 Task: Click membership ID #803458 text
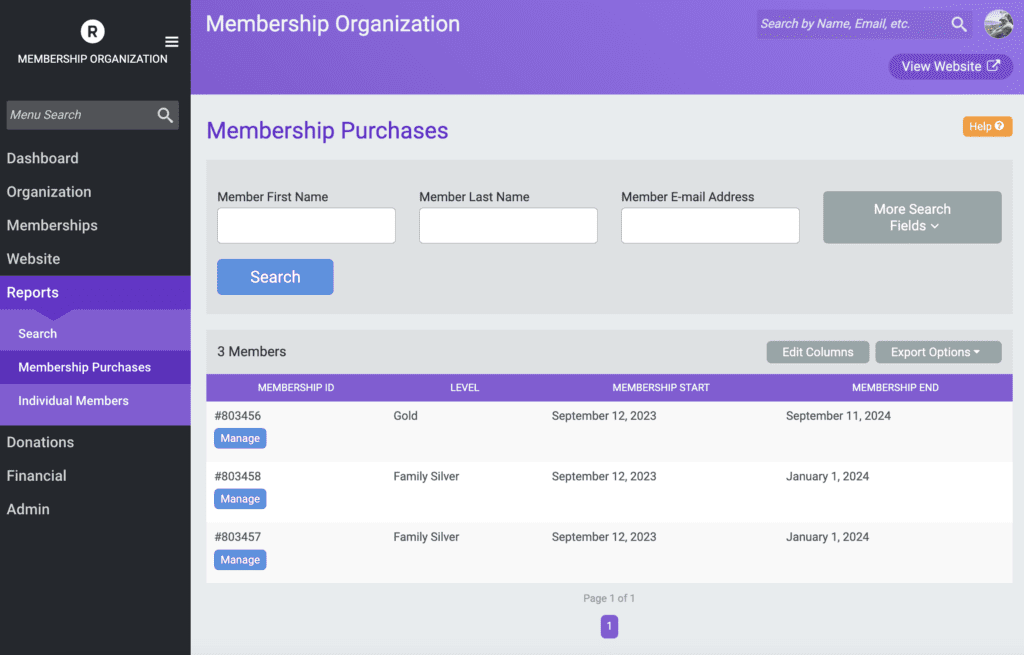point(238,477)
